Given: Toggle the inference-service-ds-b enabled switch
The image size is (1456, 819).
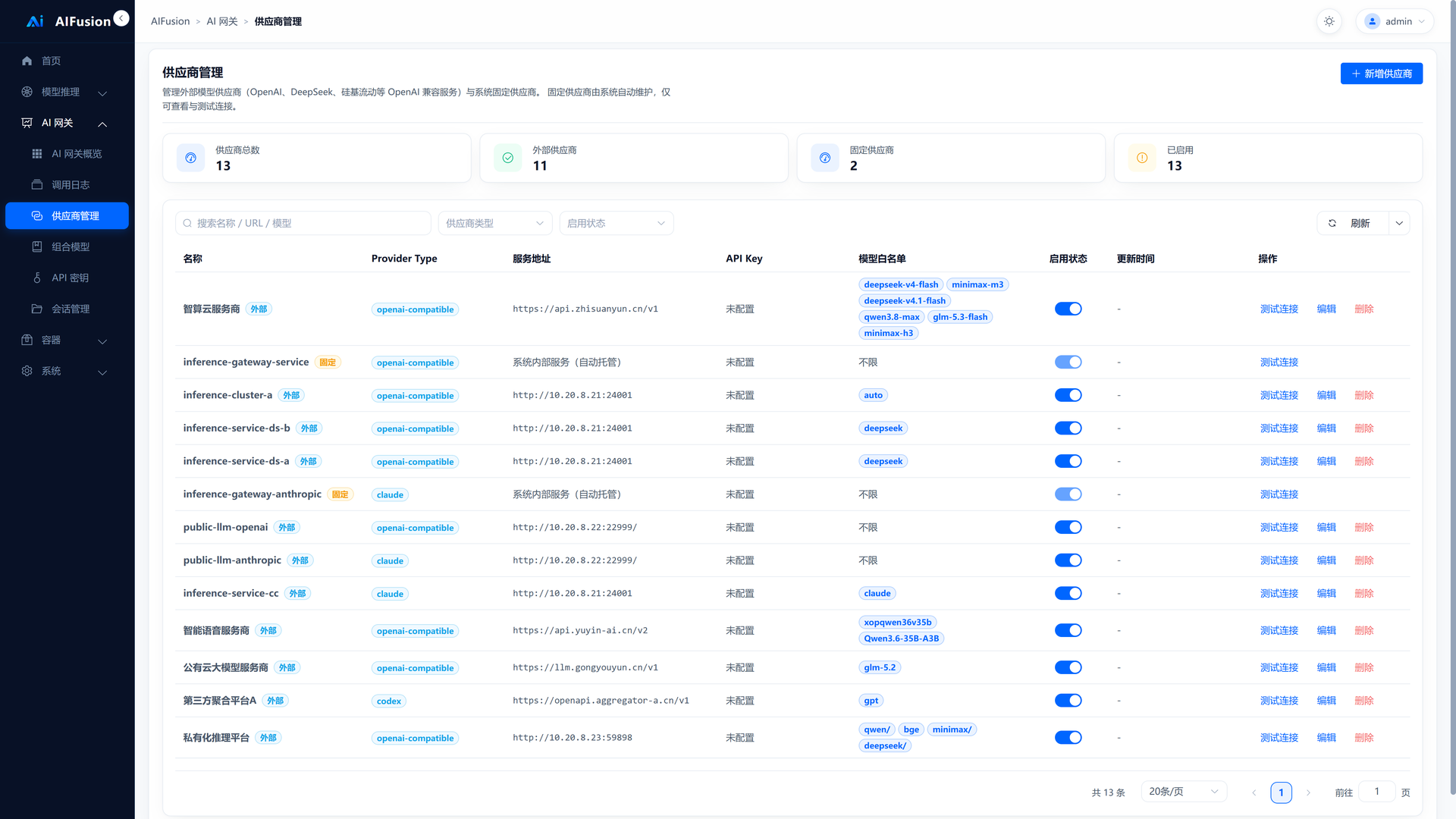Looking at the screenshot, I should pos(1068,428).
